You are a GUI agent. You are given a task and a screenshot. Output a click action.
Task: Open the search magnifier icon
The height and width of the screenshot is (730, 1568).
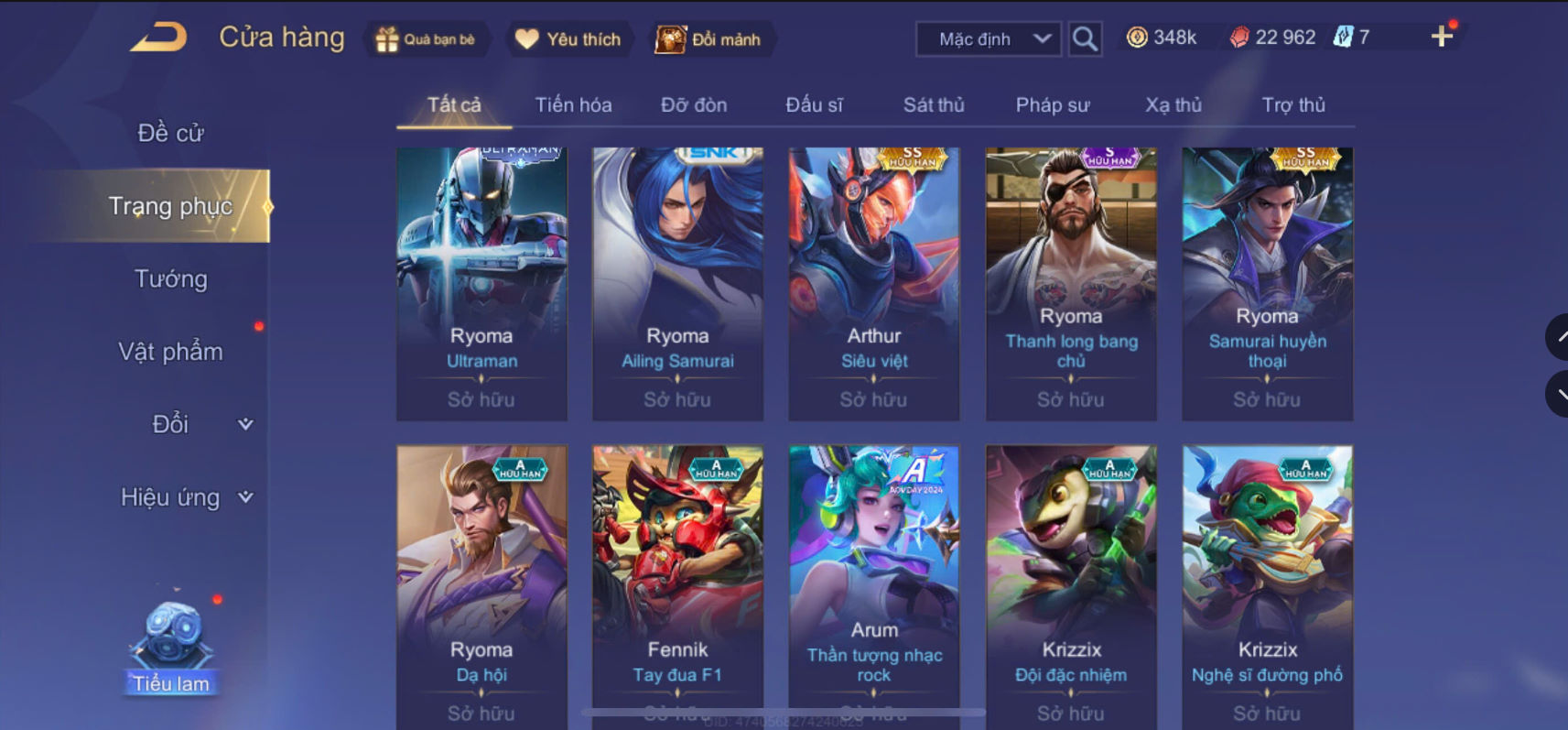coord(1085,38)
